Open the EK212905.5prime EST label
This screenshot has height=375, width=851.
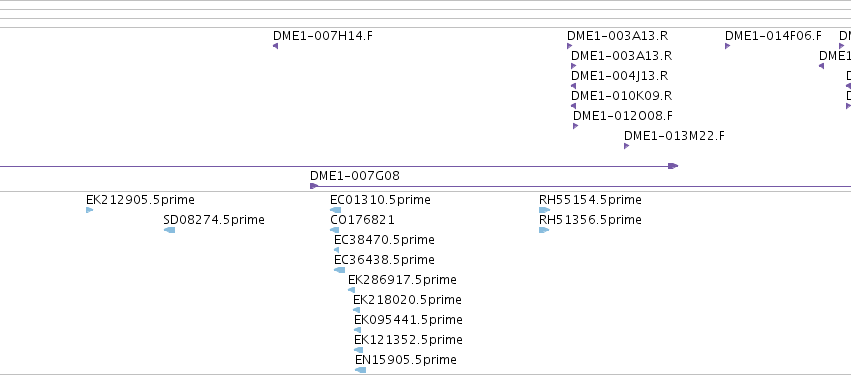[x=140, y=200]
